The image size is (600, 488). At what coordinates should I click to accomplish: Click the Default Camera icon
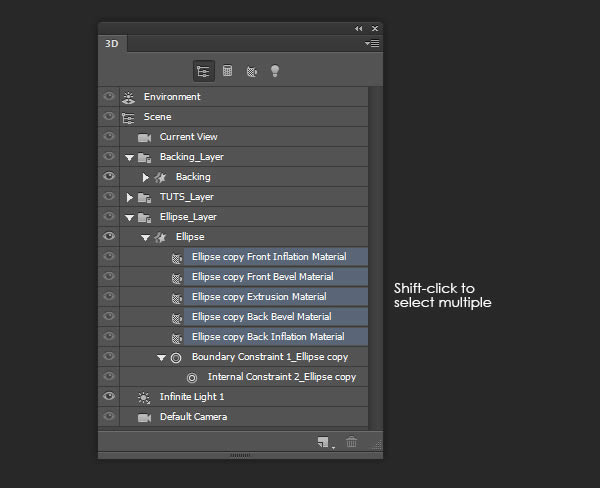click(144, 418)
